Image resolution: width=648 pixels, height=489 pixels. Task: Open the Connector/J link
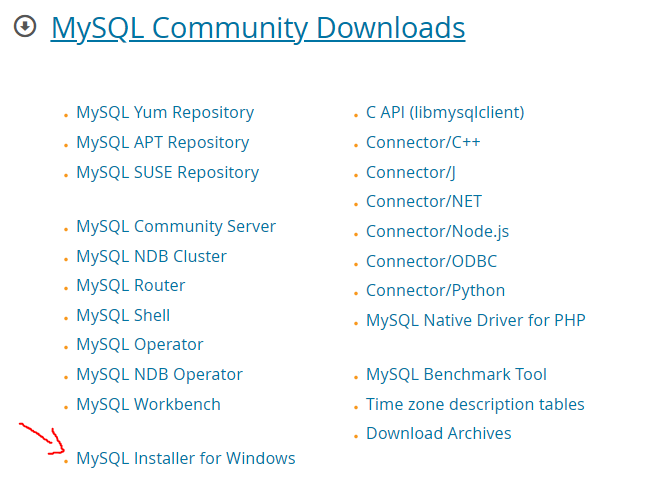(410, 172)
